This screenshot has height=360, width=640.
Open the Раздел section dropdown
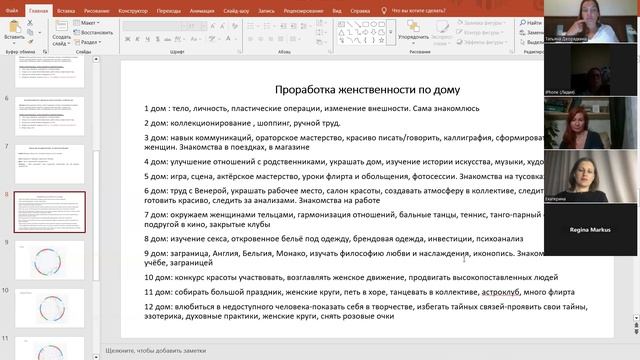coord(88,42)
